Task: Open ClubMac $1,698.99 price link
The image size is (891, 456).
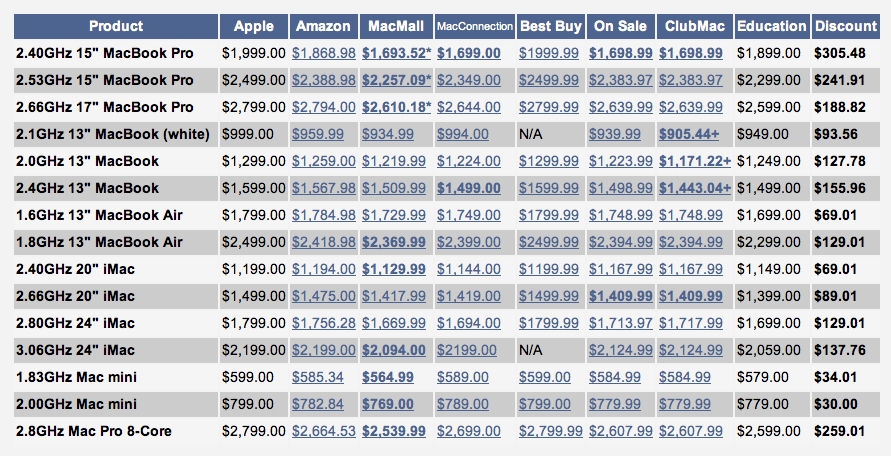Action: (691, 53)
